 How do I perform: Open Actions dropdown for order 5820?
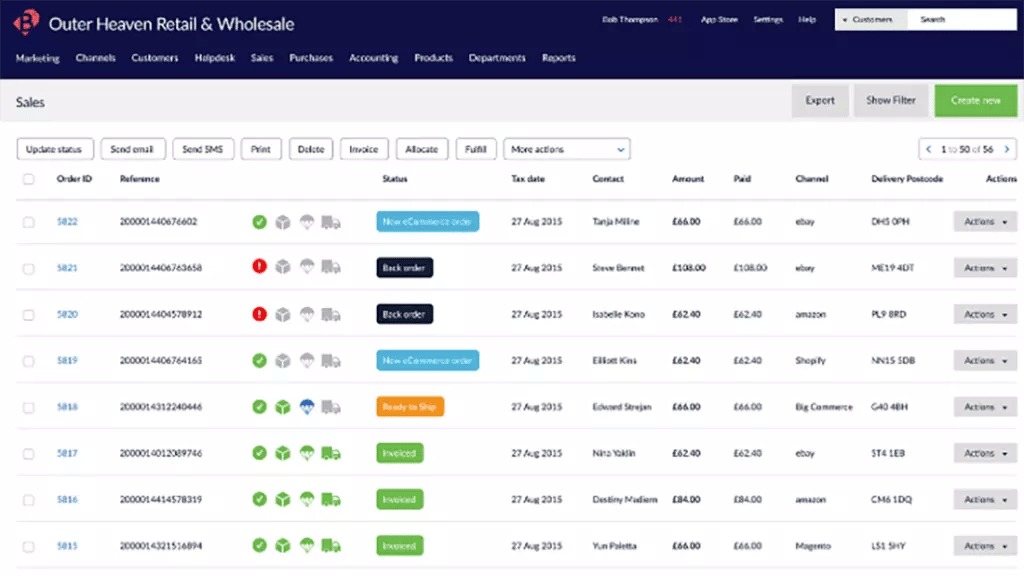985,314
